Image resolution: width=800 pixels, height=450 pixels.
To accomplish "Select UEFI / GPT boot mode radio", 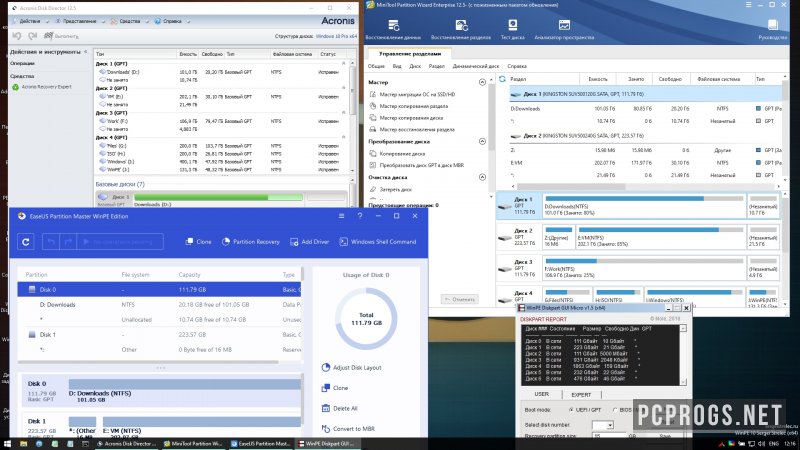I will pyautogui.click(x=571, y=410).
